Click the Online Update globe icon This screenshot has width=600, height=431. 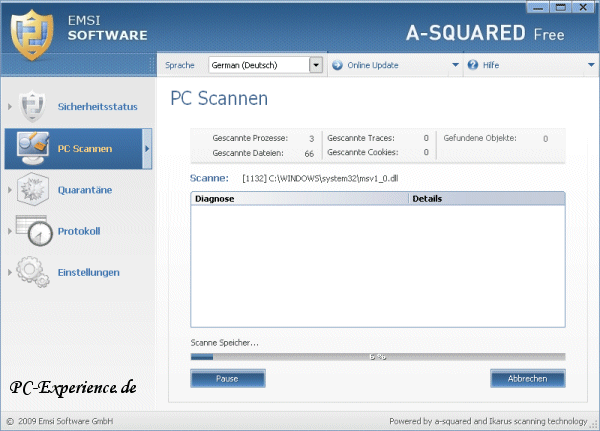click(x=337, y=65)
